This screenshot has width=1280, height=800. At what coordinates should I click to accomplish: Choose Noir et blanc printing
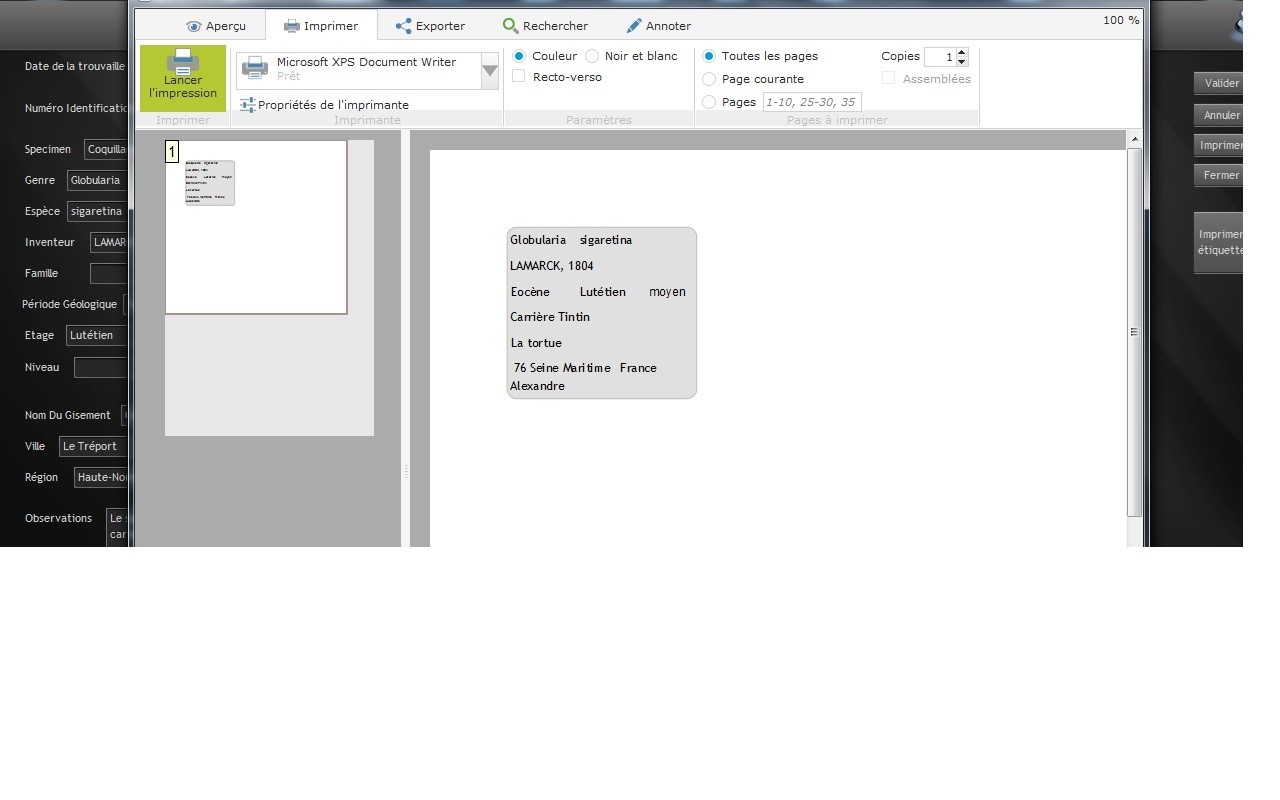point(592,56)
